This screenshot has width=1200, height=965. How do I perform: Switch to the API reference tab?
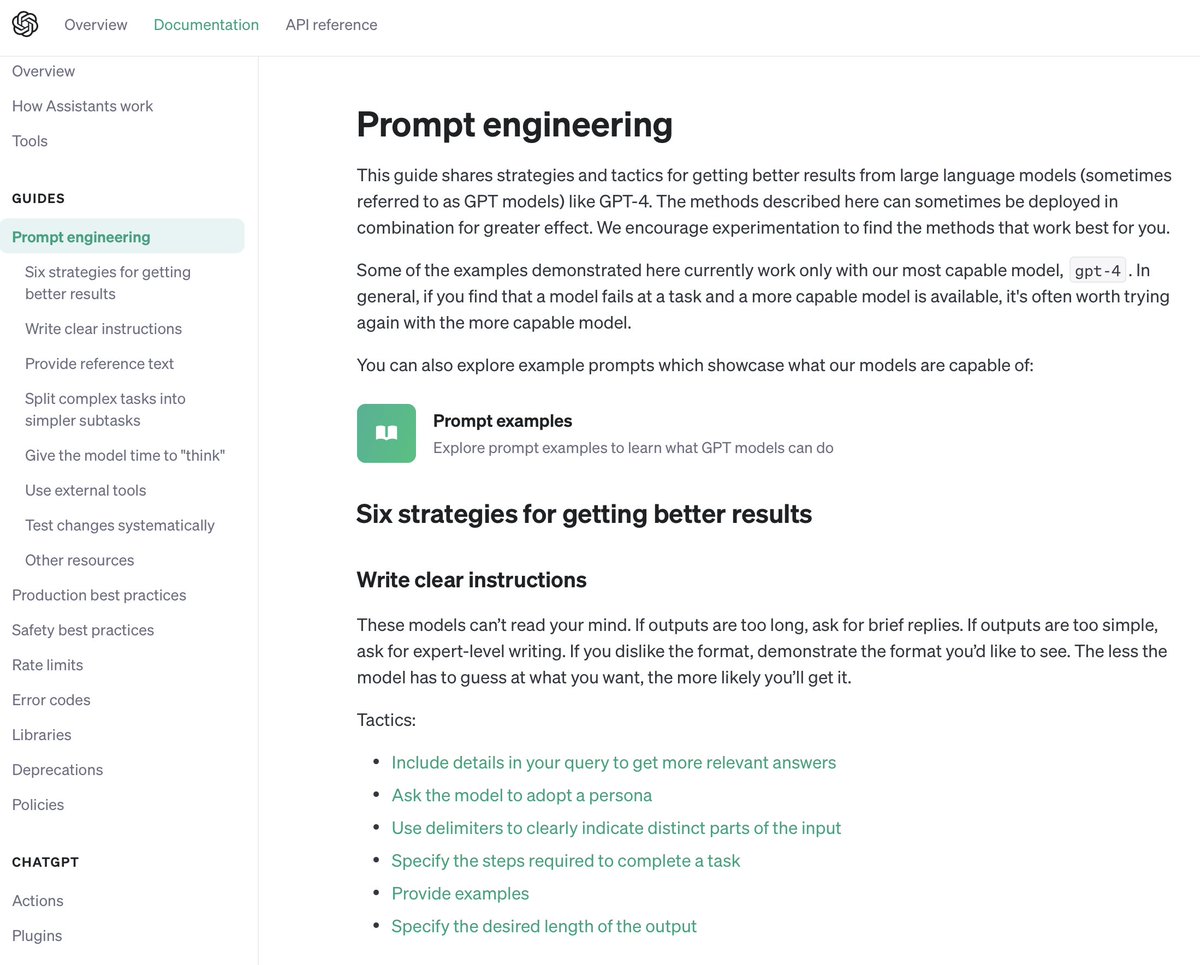tap(331, 25)
